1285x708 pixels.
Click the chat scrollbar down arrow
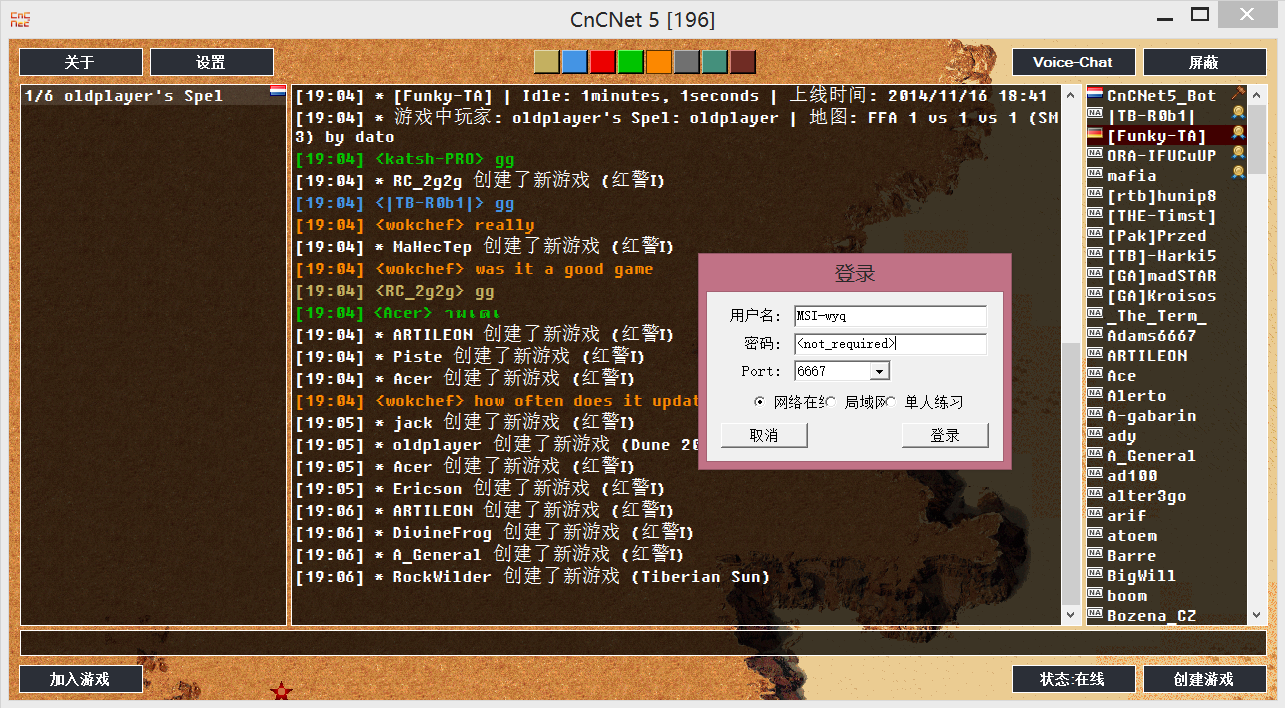point(1070,615)
